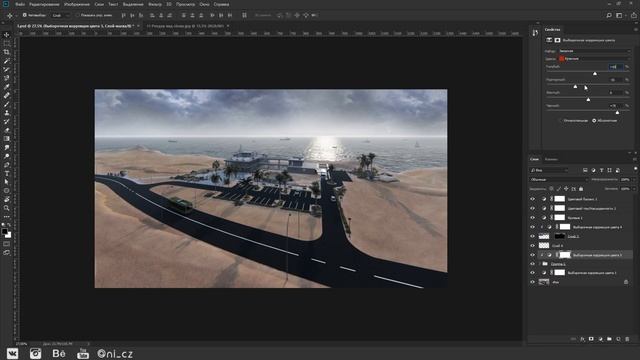
Task: Select the Brush tool
Action: [x=7, y=104]
